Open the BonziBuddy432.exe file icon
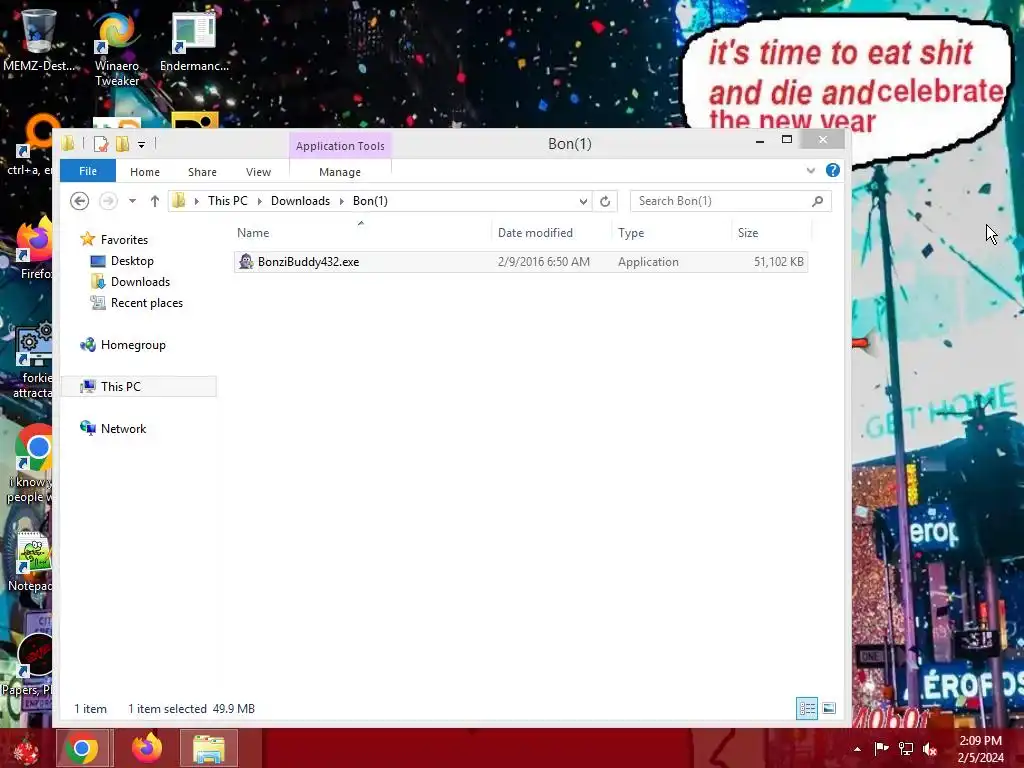 tap(246, 262)
